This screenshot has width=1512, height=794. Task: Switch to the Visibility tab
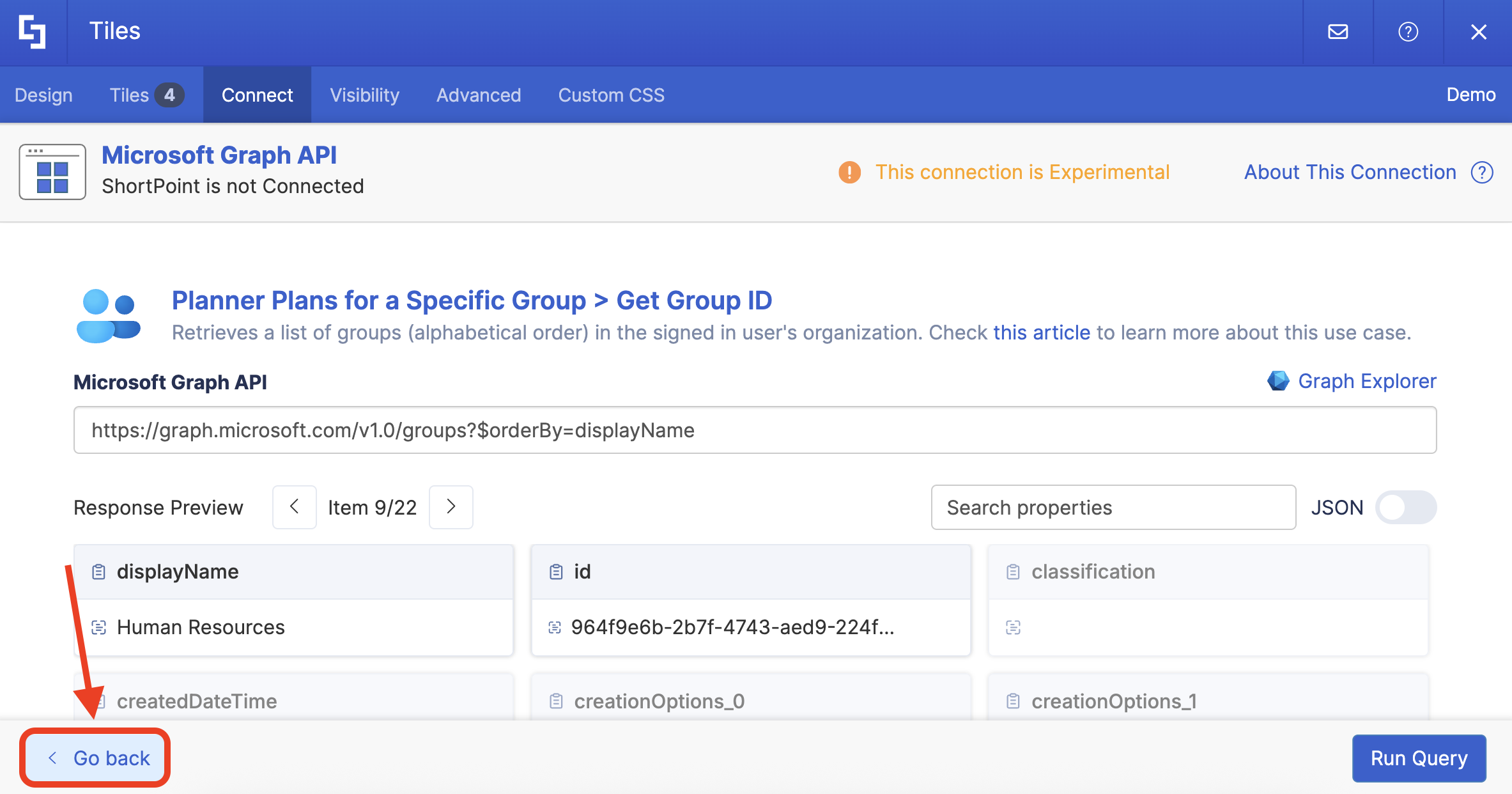364,95
